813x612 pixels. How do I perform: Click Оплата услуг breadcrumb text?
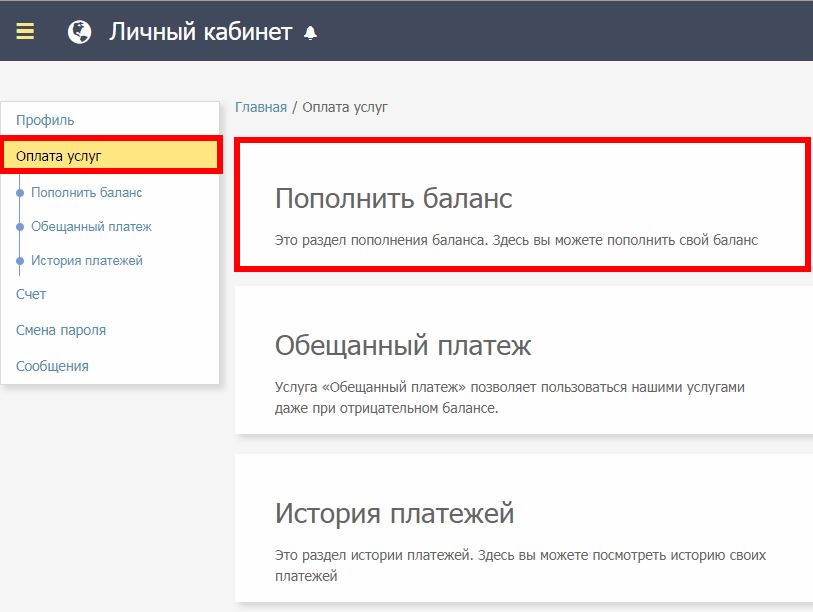tap(345, 107)
